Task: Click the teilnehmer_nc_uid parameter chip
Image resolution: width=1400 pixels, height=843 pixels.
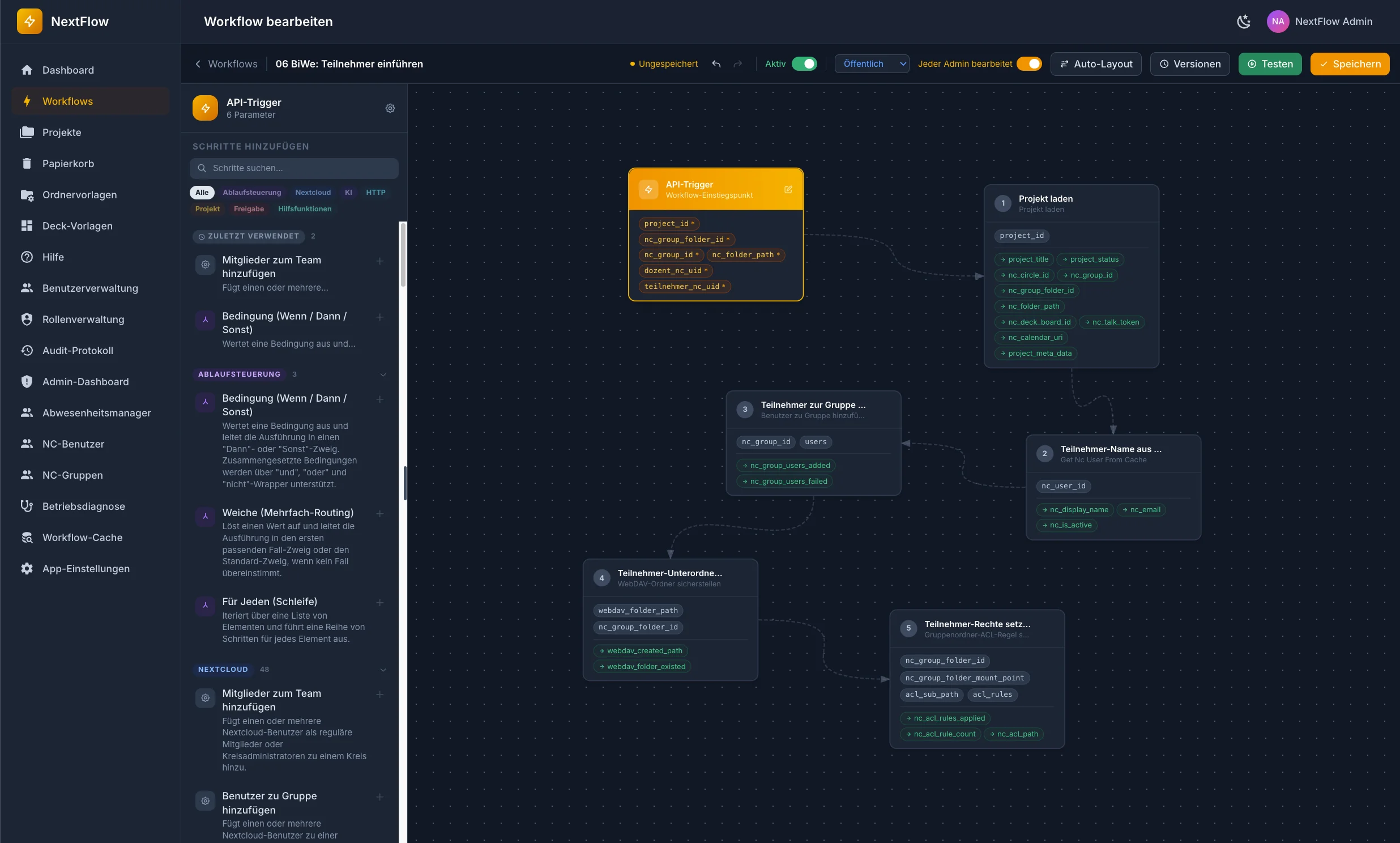Action: (x=684, y=287)
